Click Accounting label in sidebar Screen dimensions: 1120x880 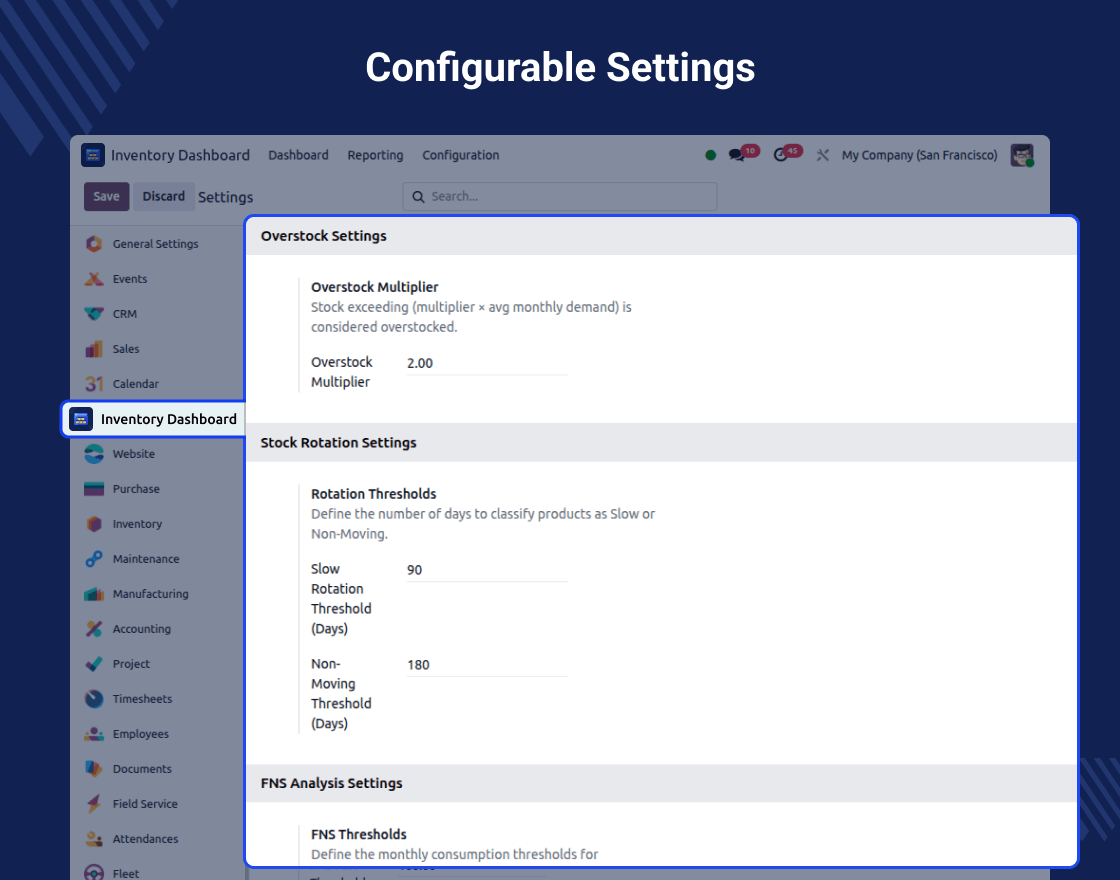pyautogui.click(x=142, y=629)
